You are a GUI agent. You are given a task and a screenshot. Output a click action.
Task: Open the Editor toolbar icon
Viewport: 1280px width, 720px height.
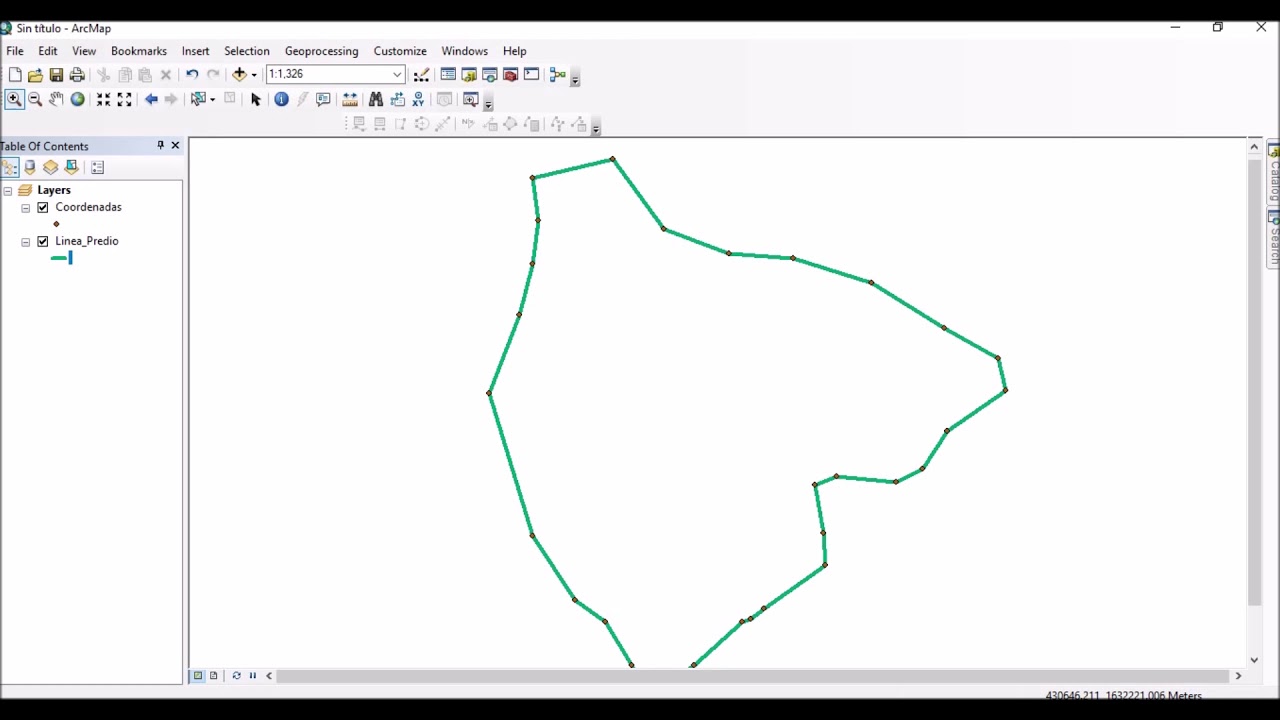click(x=421, y=75)
